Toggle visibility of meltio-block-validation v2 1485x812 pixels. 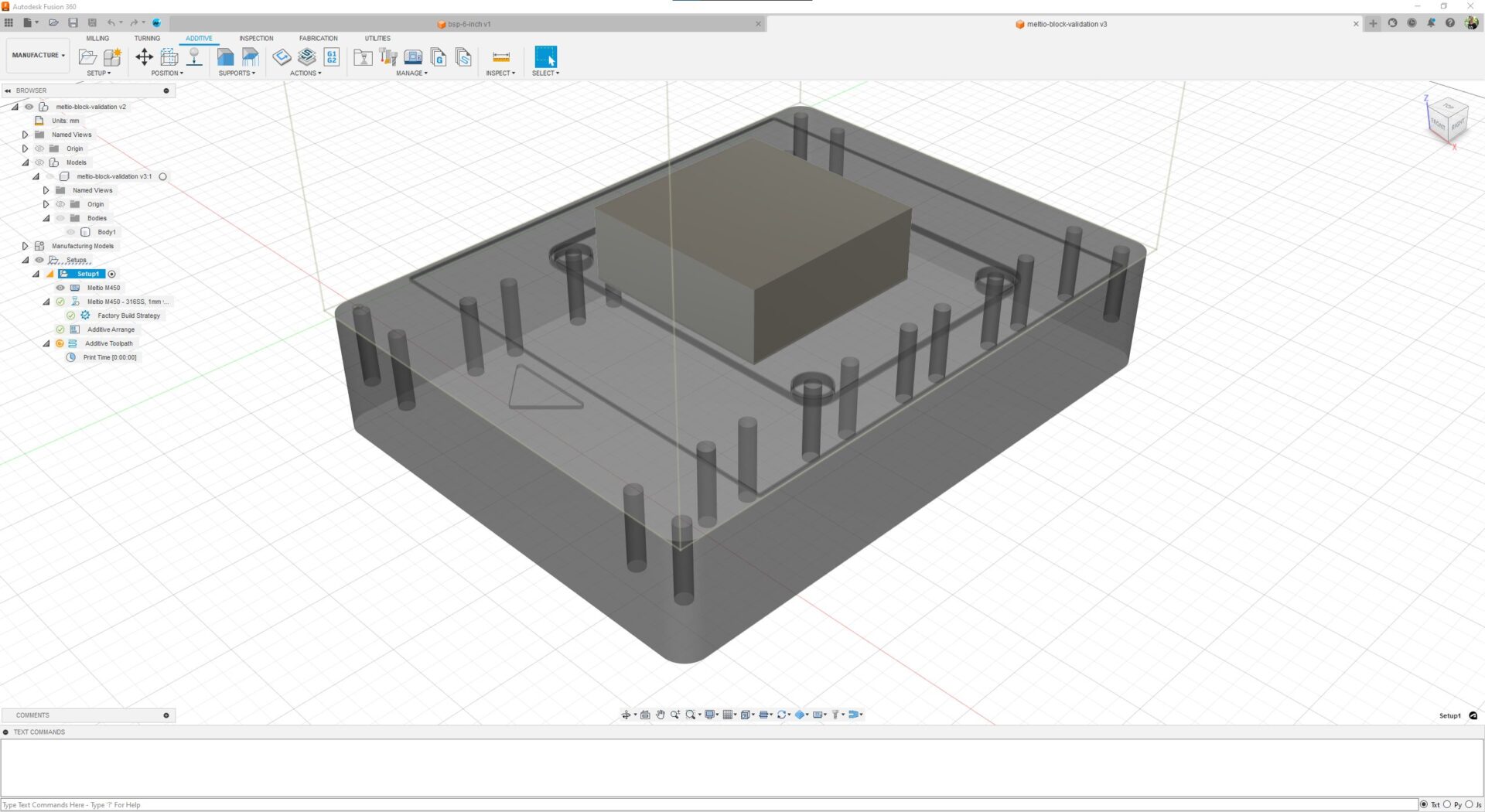coord(29,107)
